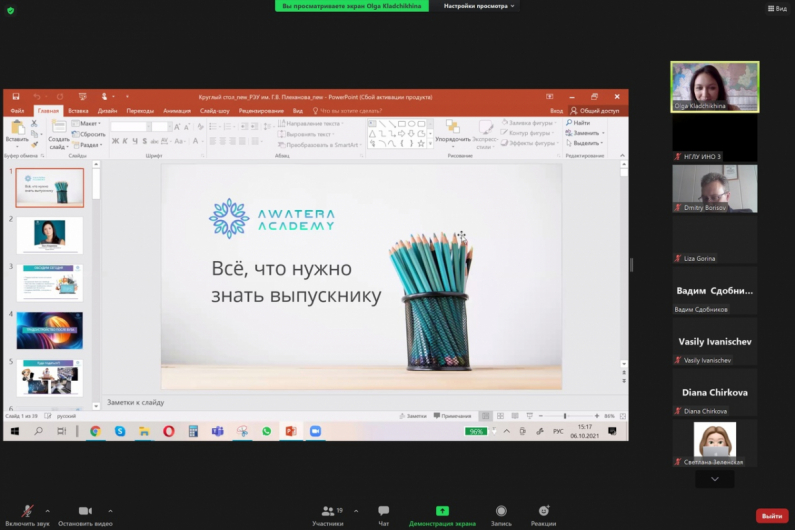The image size is (795, 530).
Task: Expand audio options arrow next to mute
Action: (x=48, y=511)
